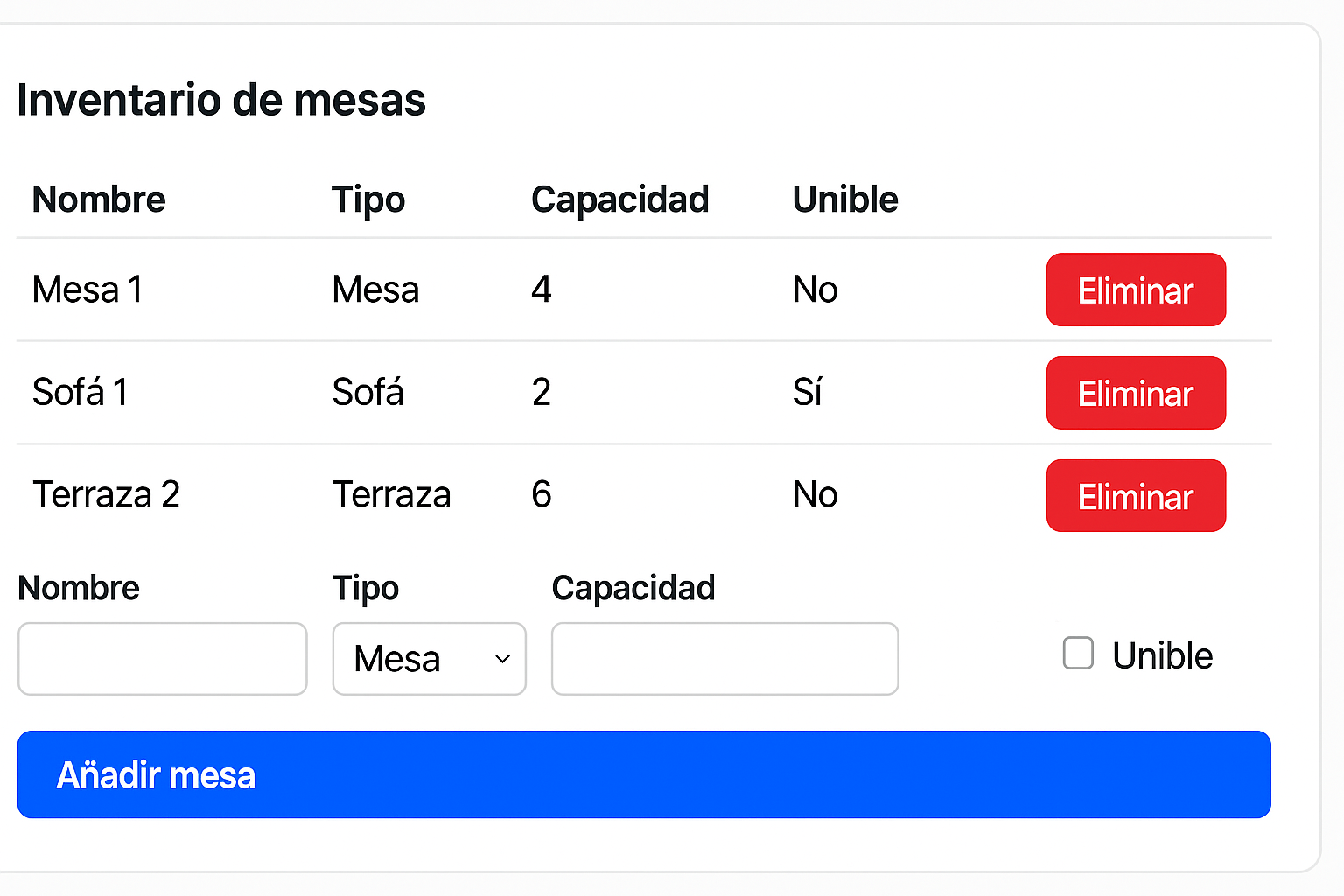Select the Mesa 1 name cell
The height and width of the screenshot is (896, 1344).
click(87, 290)
